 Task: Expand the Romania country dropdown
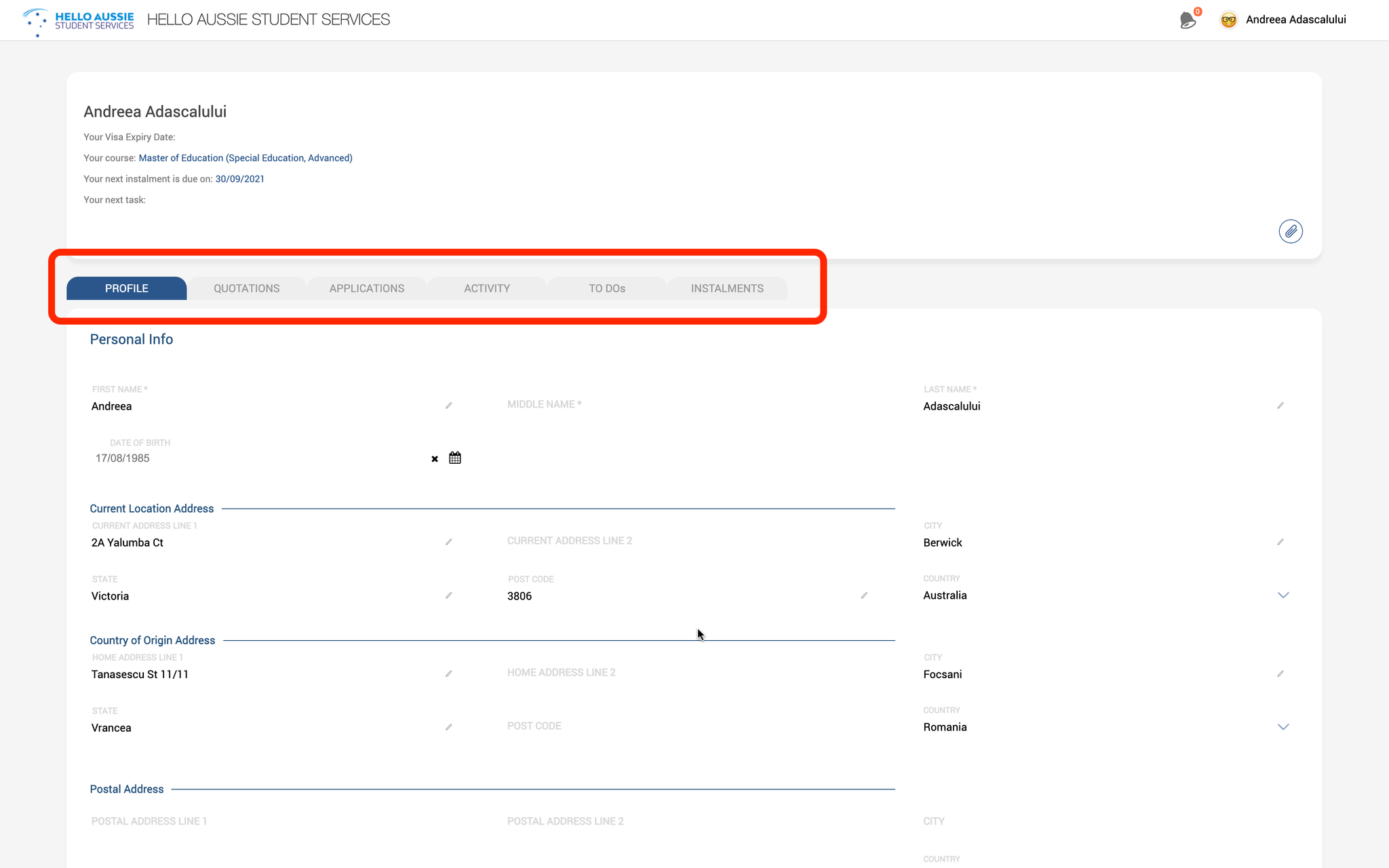pyautogui.click(x=1283, y=726)
